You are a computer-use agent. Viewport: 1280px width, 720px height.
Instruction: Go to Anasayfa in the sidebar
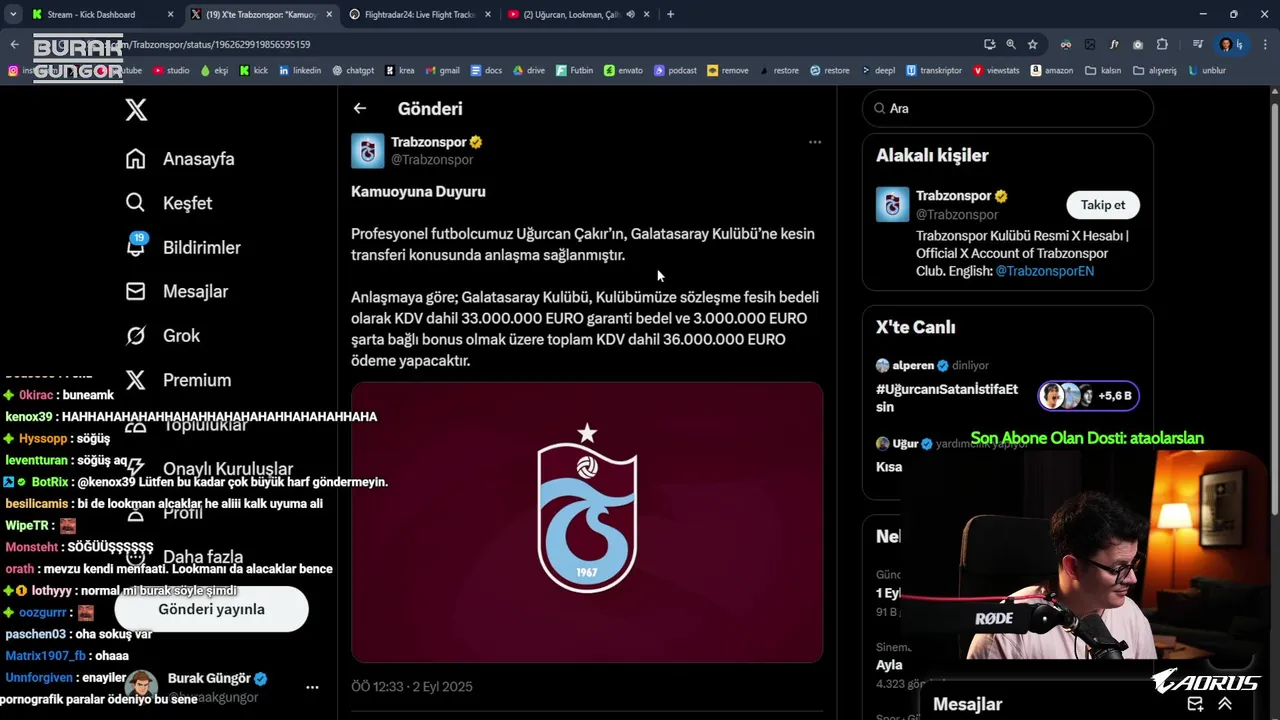[179, 159]
